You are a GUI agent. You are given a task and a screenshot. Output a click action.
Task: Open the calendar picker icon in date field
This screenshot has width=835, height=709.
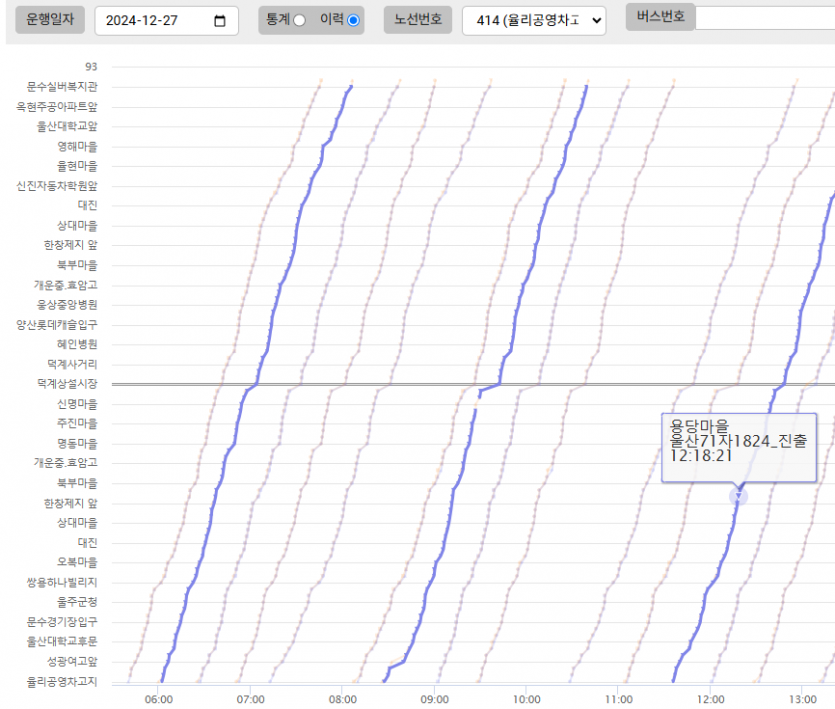point(220,21)
